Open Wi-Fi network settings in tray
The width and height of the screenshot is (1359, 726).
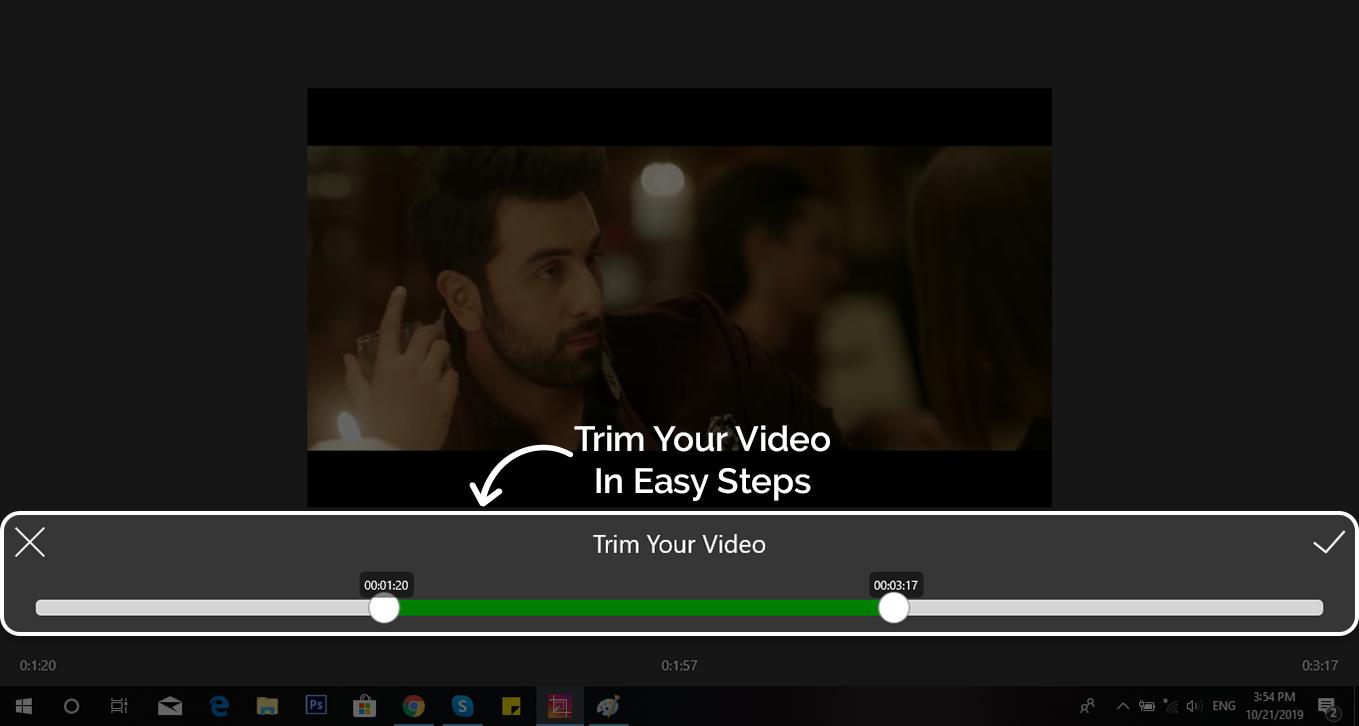1170,706
